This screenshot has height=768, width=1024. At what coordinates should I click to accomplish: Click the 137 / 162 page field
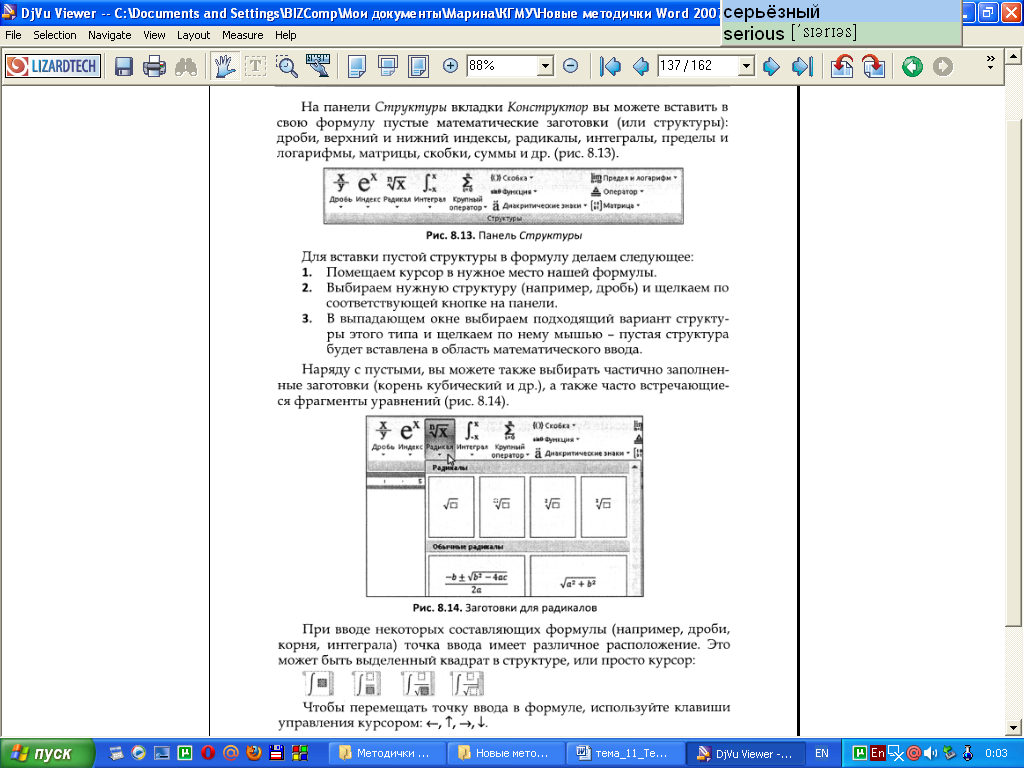(697, 65)
